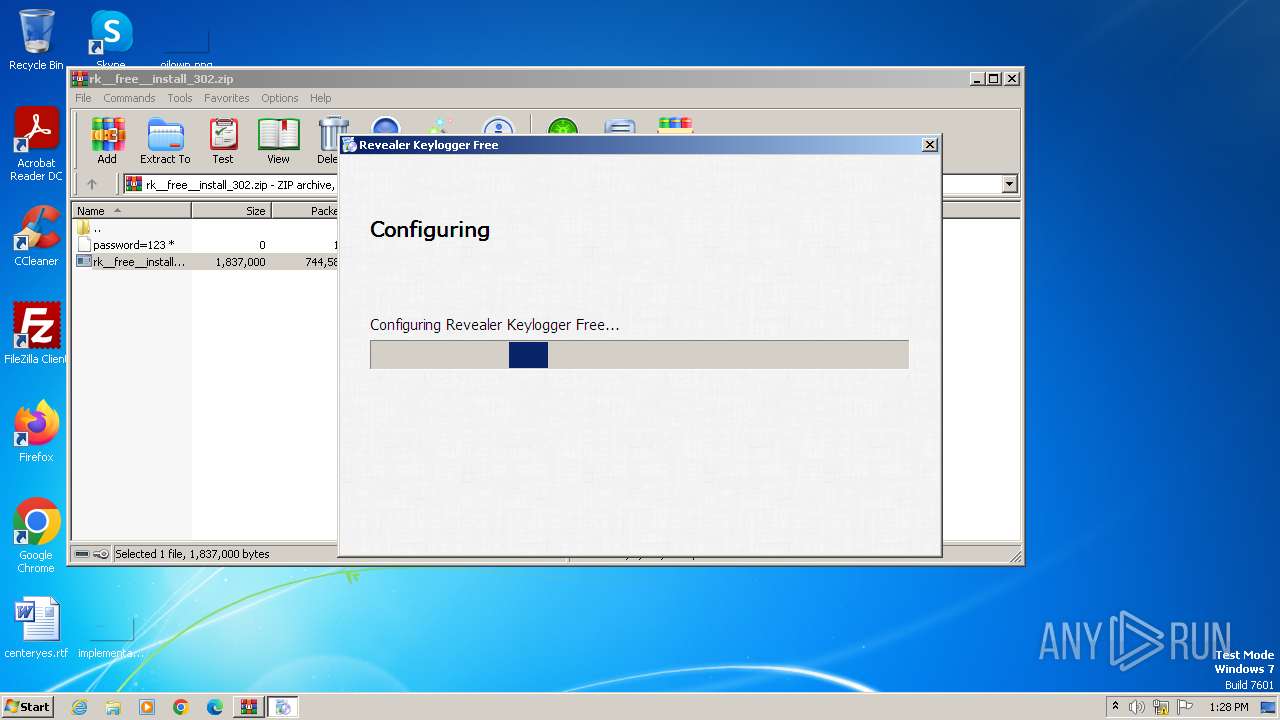Screen dimensions: 1280x720
Task: Switch to WinRAR via its taskbar button
Action: (249, 707)
